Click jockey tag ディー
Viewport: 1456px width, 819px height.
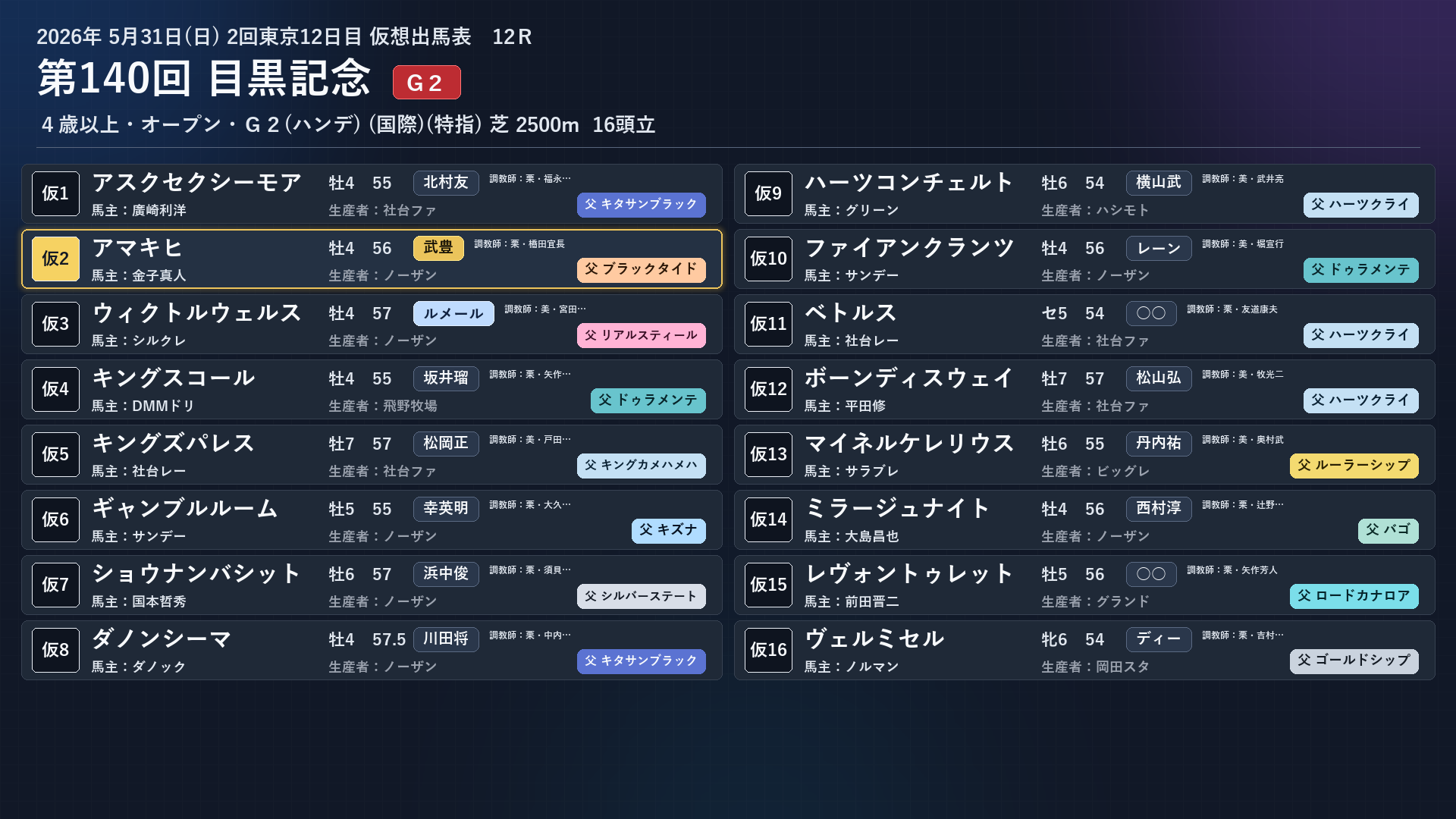1159,639
